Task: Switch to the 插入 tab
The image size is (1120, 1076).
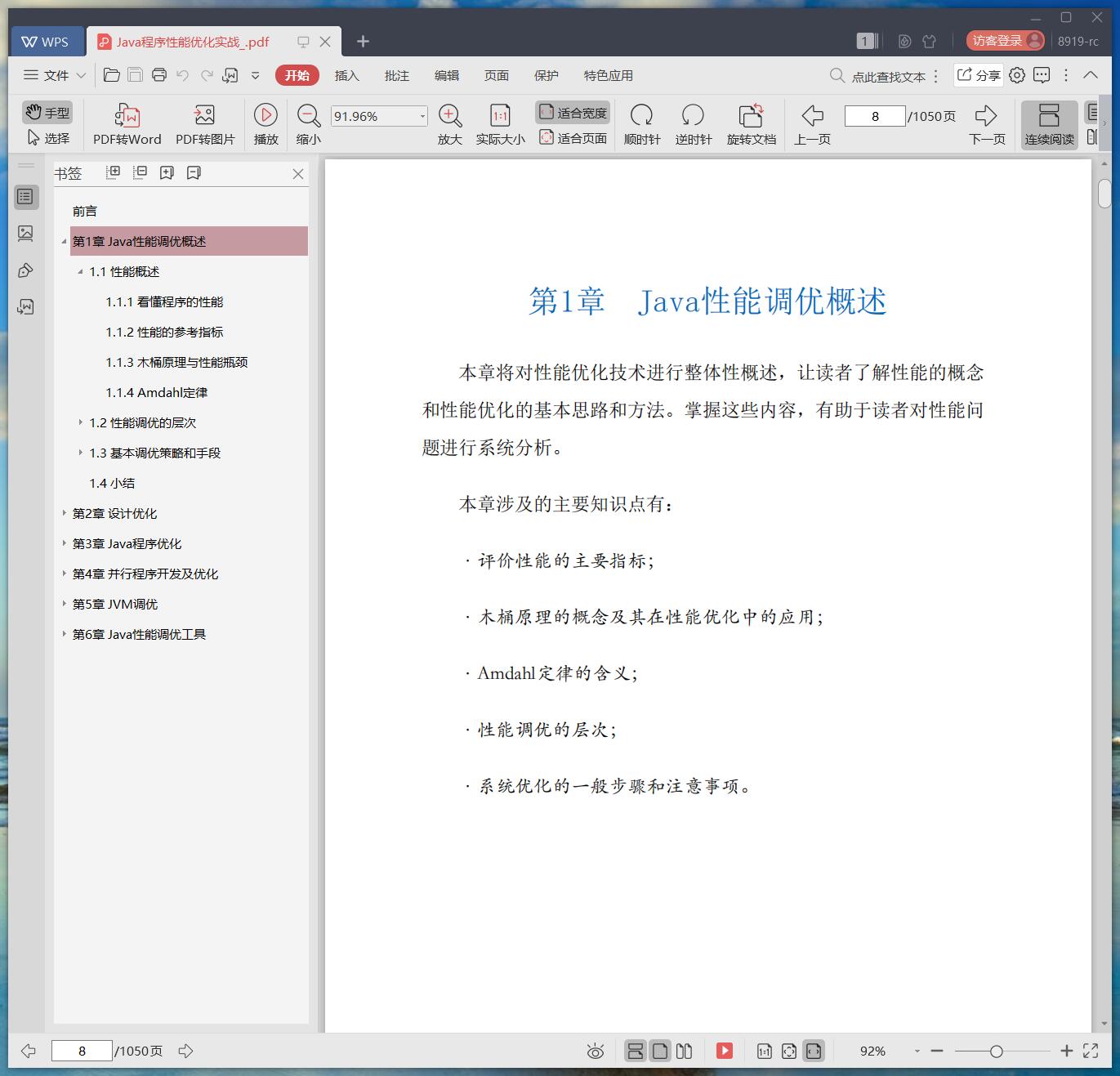Action: [347, 75]
